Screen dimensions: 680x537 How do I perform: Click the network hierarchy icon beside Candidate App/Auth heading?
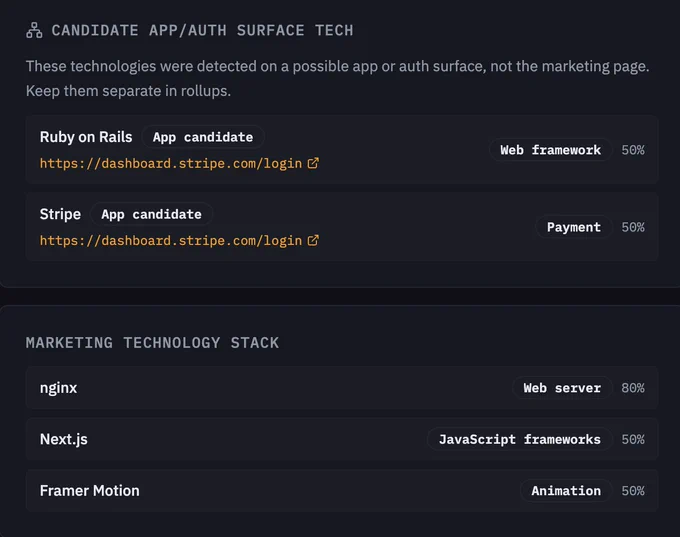pyautogui.click(x=34, y=30)
